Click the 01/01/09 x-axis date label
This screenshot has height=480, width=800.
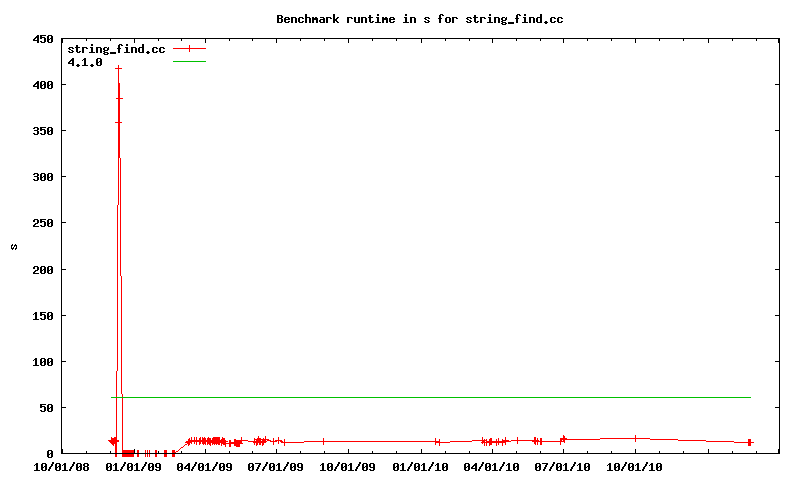[x=134, y=466]
